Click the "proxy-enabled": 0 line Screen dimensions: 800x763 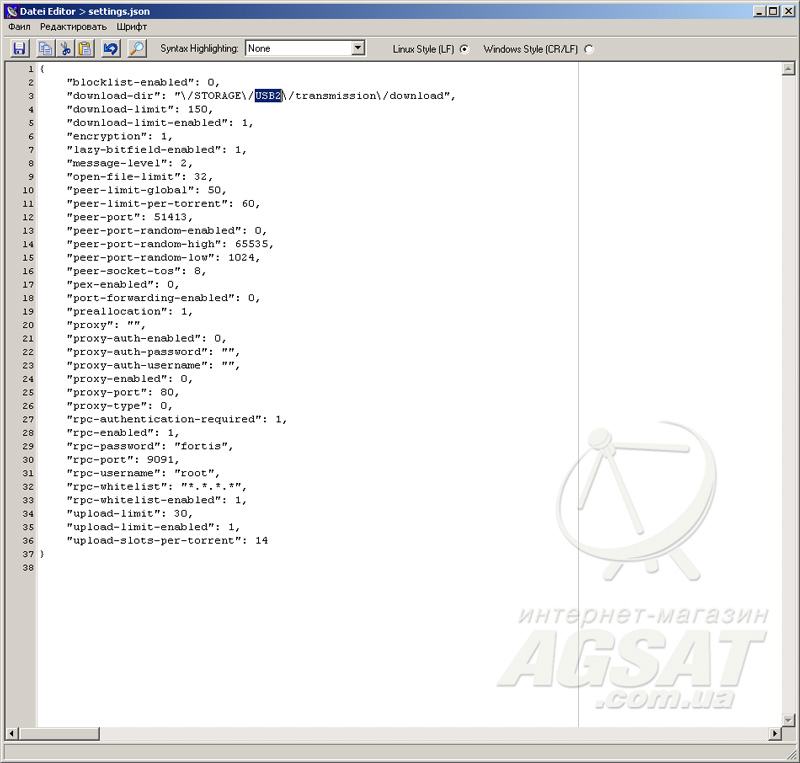130,379
